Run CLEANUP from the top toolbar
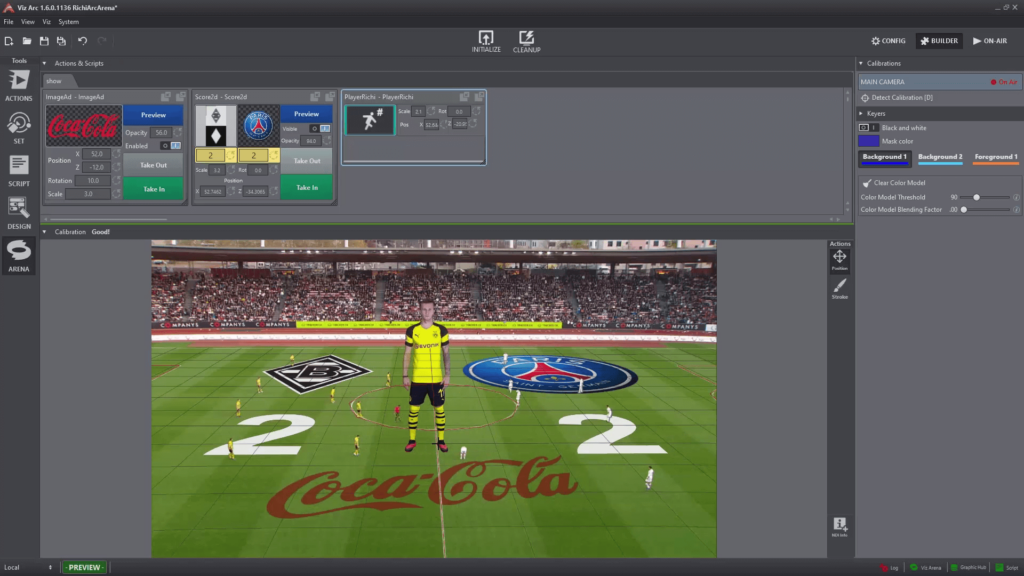The height and width of the screenshot is (576, 1024). pos(528,40)
